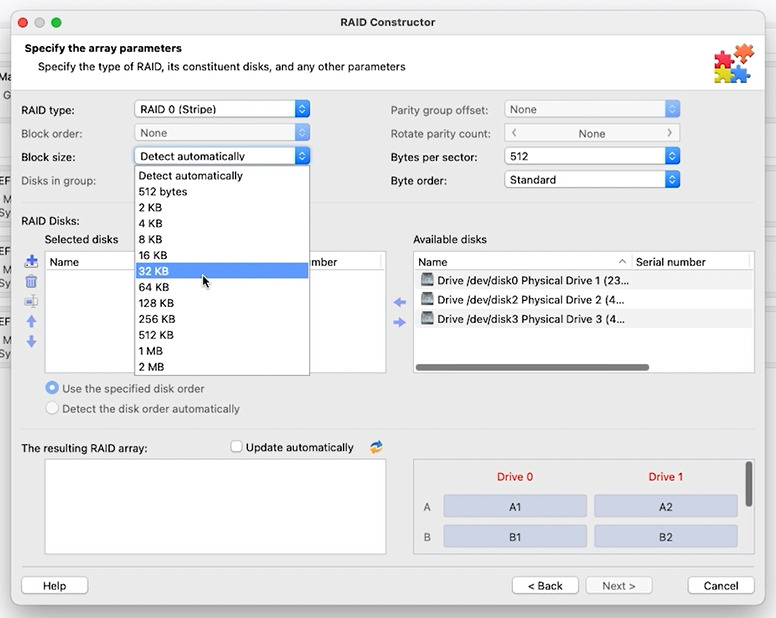Click disk icon of Drive /dev/disk3
The height and width of the screenshot is (618, 776).
[x=427, y=318]
